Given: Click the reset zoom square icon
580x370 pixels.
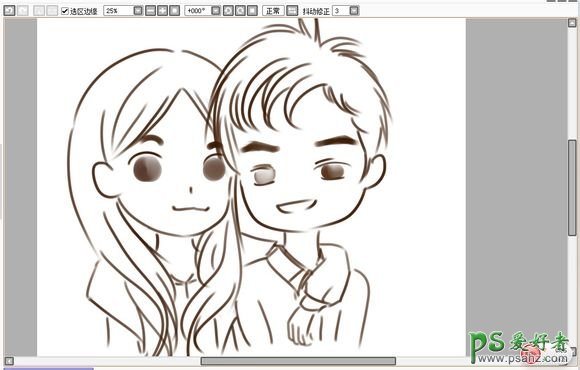Looking at the screenshot, I should click(x=174, y=10).
